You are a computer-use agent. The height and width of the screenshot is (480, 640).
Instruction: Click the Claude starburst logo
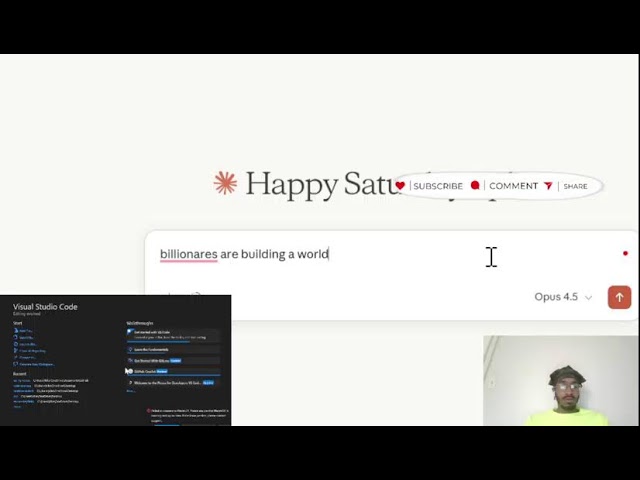225,183
